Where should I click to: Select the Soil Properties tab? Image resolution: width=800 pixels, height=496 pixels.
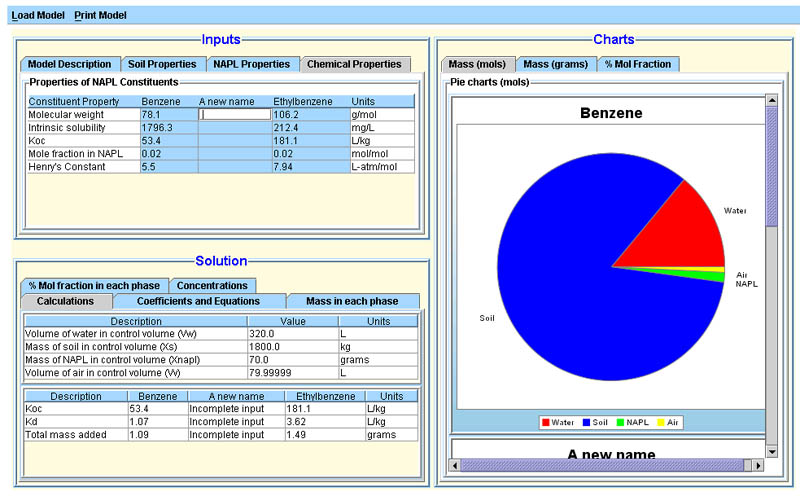pyautogui.click(x=162, y=64)
